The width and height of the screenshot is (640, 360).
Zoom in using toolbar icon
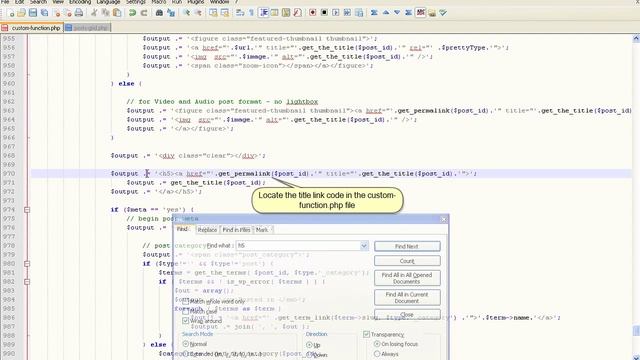click(186, 13)
